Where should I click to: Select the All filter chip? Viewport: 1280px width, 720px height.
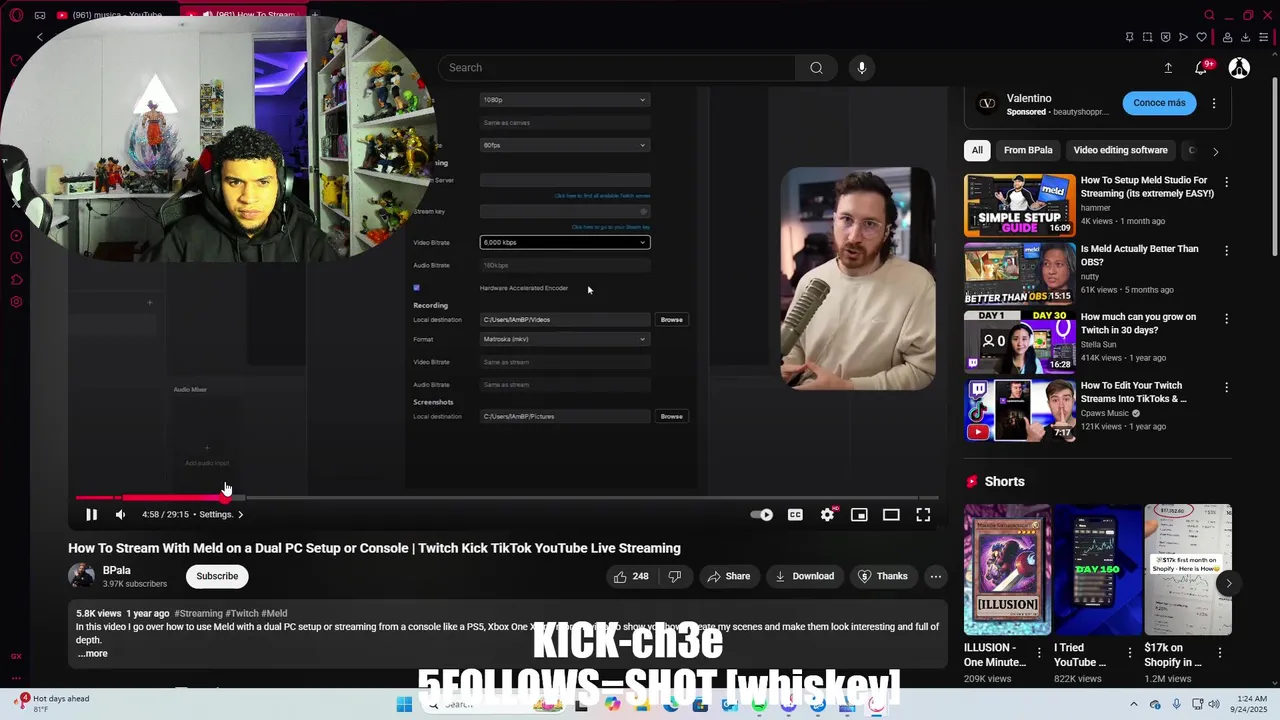point(977,150)
